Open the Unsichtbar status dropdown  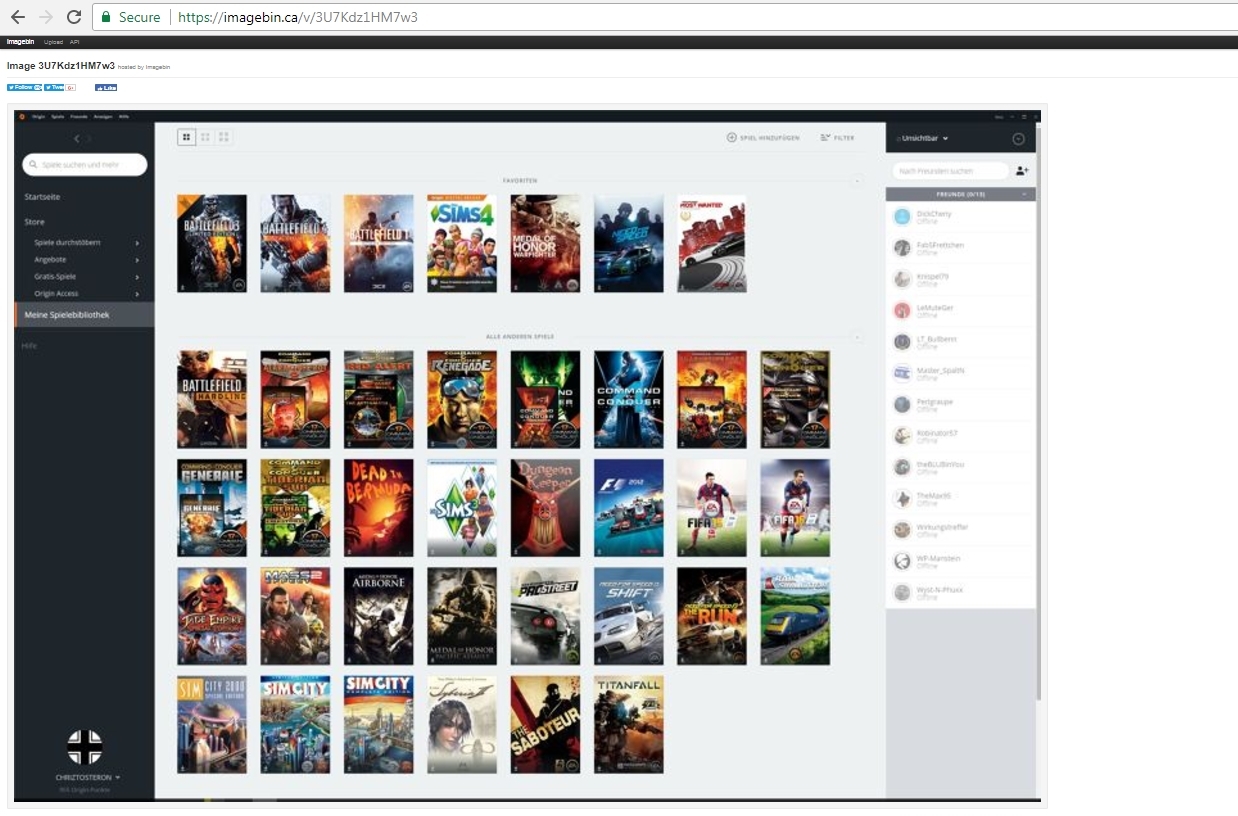coord(923,138)
